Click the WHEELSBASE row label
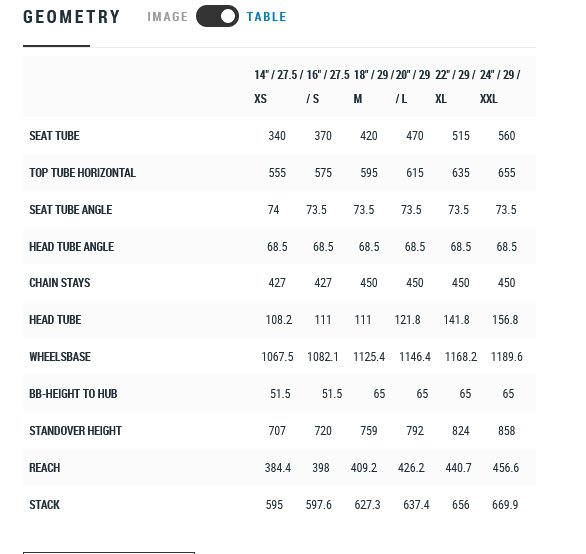This screenshot has width=586, height=554. coord(60,357)
